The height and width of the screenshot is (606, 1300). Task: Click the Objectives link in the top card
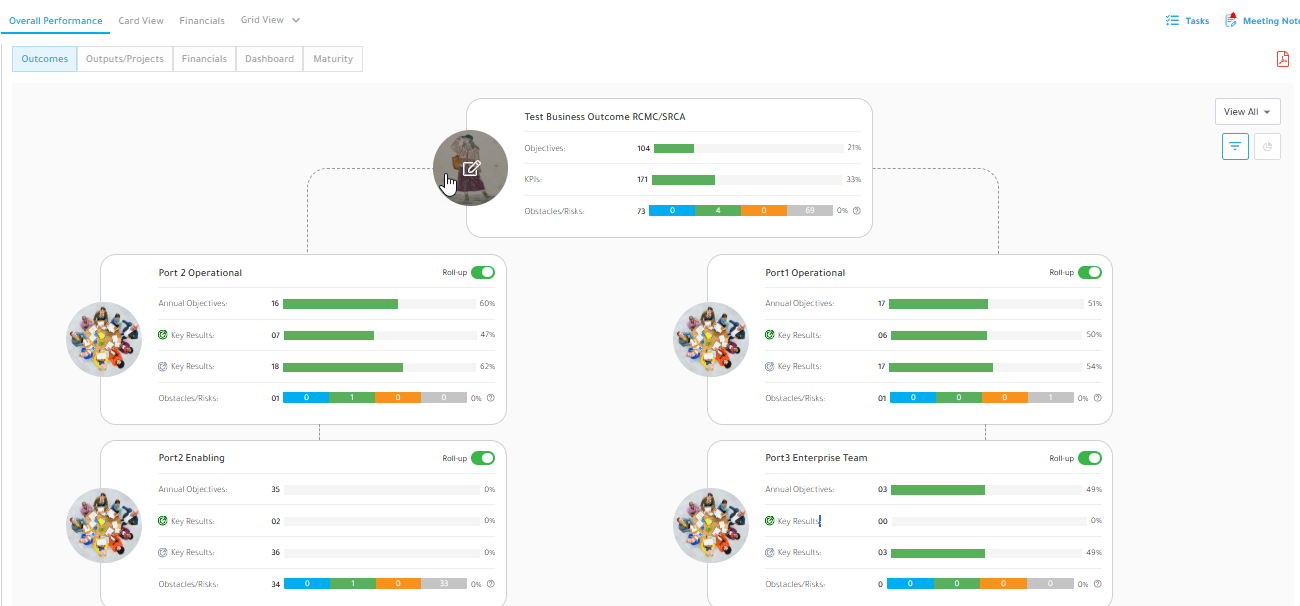pos(545,148)
